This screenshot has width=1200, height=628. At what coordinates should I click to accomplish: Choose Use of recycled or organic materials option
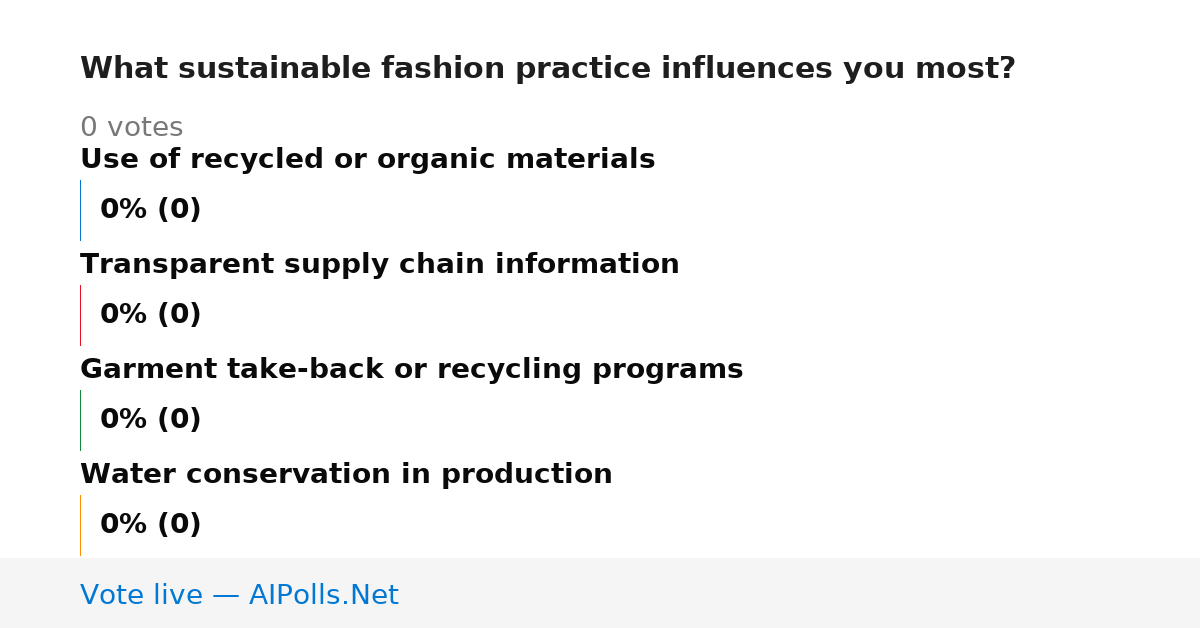click(367, 160)
